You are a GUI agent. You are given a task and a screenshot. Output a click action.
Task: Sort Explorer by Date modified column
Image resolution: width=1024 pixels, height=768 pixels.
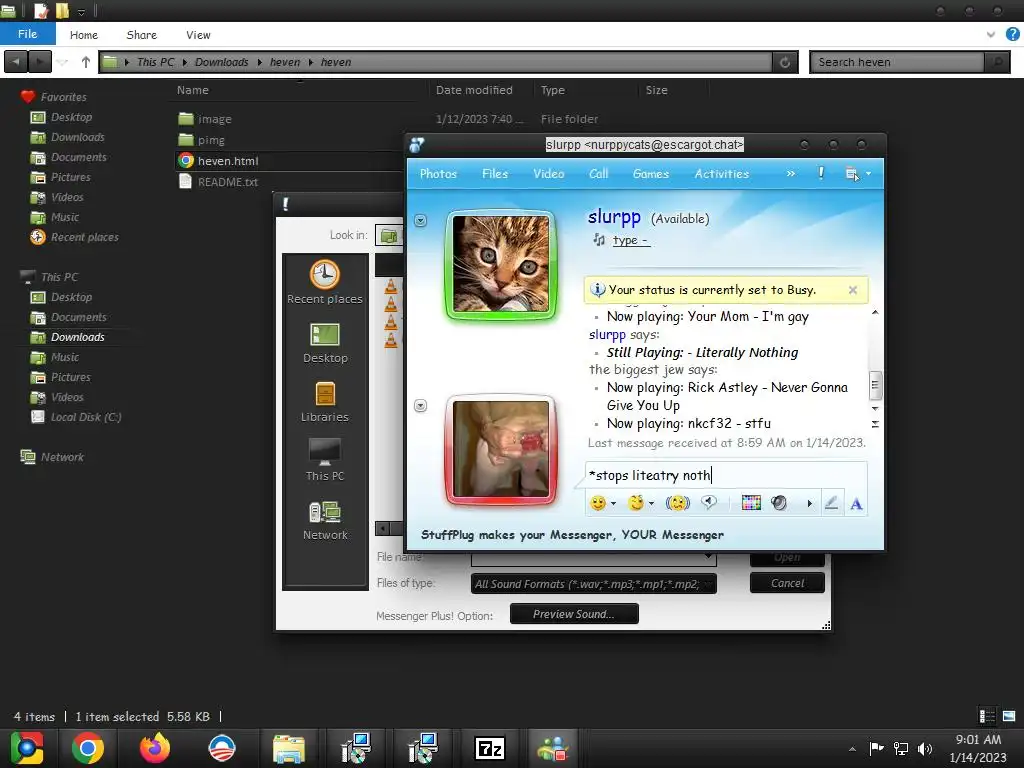coord(474,90)
